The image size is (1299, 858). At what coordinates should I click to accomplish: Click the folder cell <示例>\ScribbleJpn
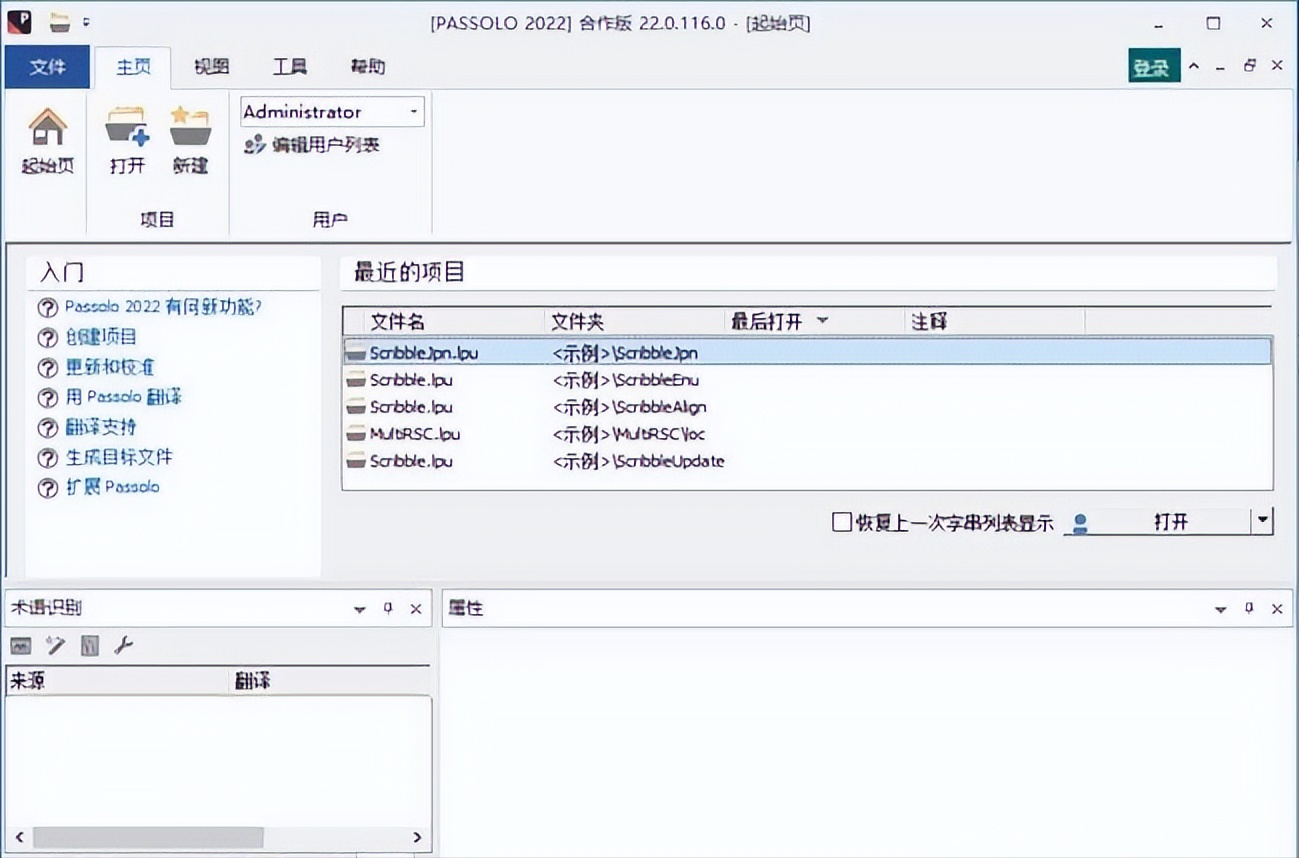625,352
